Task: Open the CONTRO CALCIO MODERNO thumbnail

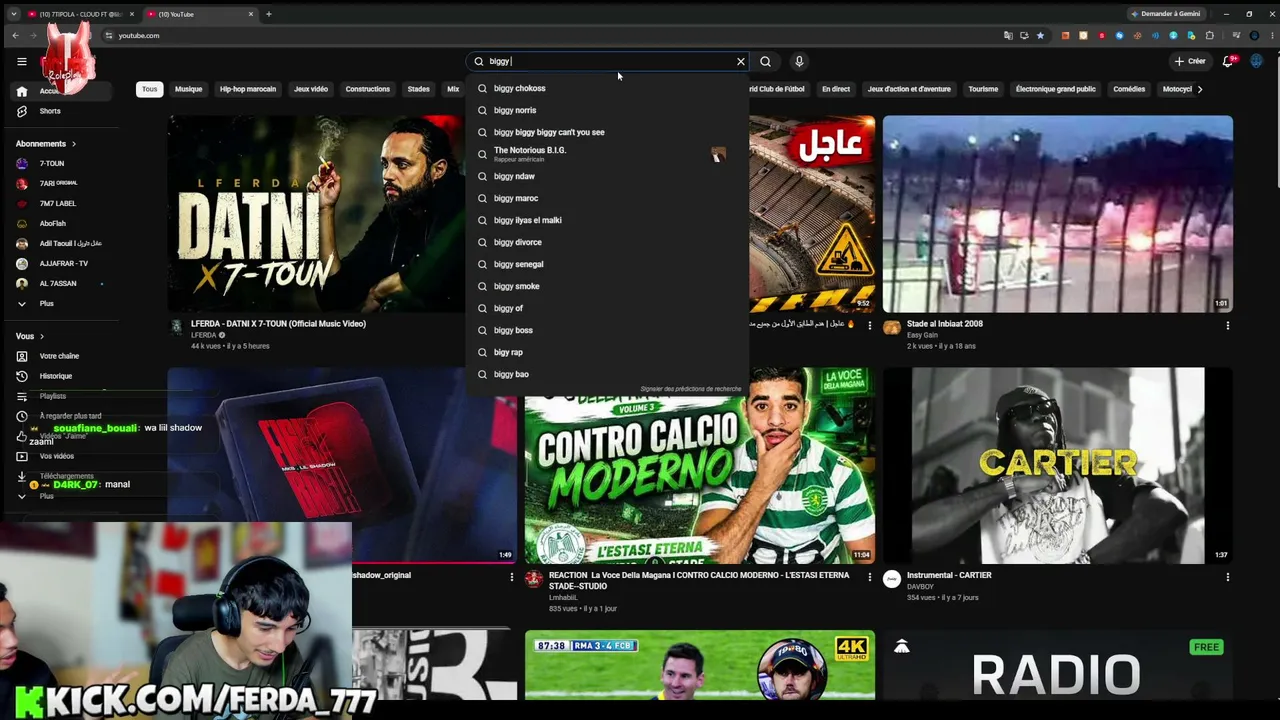Action: (x=700, y=465)
